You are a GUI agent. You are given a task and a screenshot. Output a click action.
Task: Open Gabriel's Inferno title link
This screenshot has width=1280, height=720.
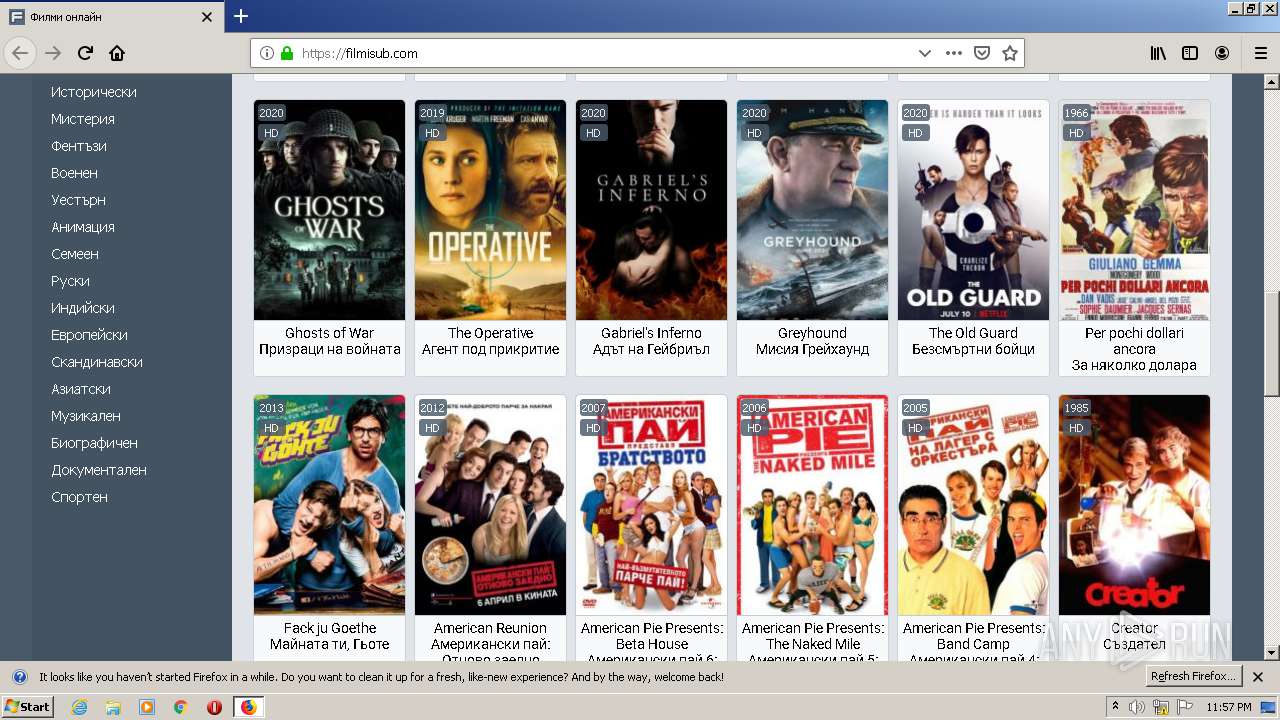pyautogui.click(x=651, y=333)
